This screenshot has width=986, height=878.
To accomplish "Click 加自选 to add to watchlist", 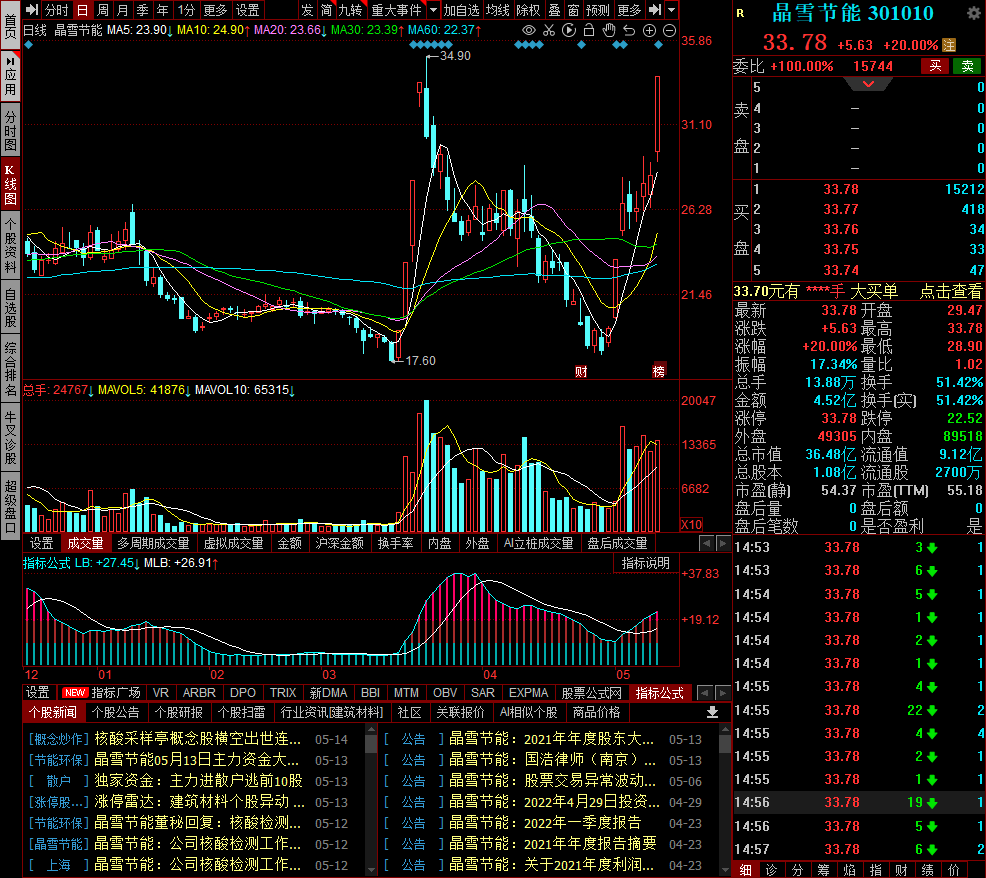I will point(462,10).
